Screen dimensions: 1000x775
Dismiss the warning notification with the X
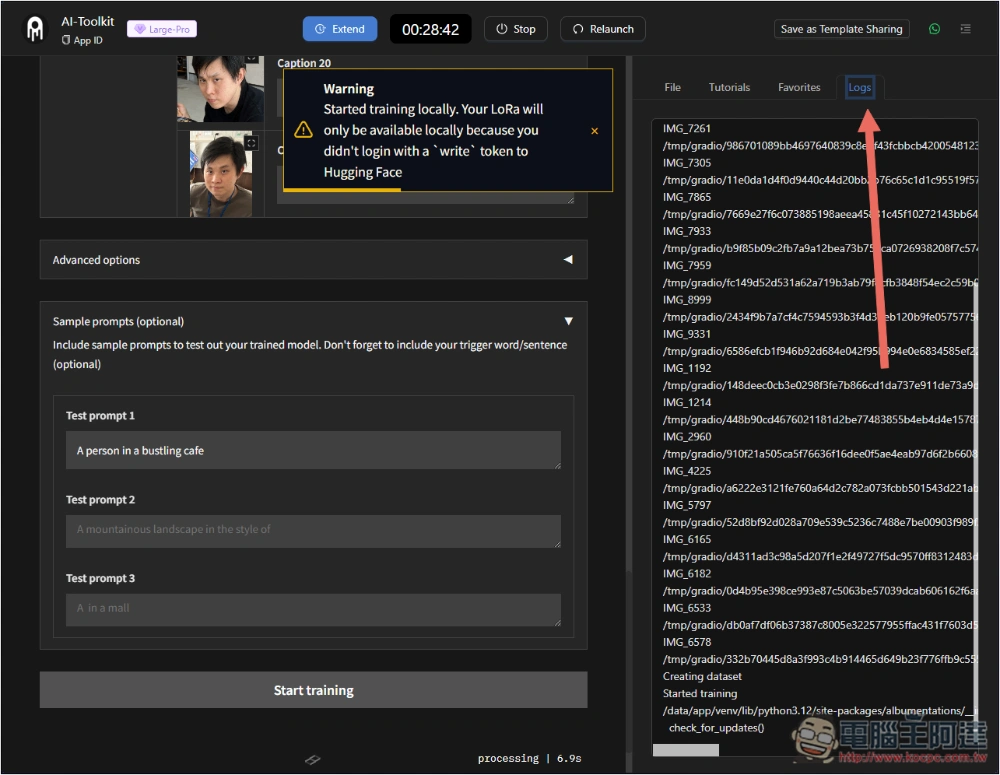(x=595, y=131)
